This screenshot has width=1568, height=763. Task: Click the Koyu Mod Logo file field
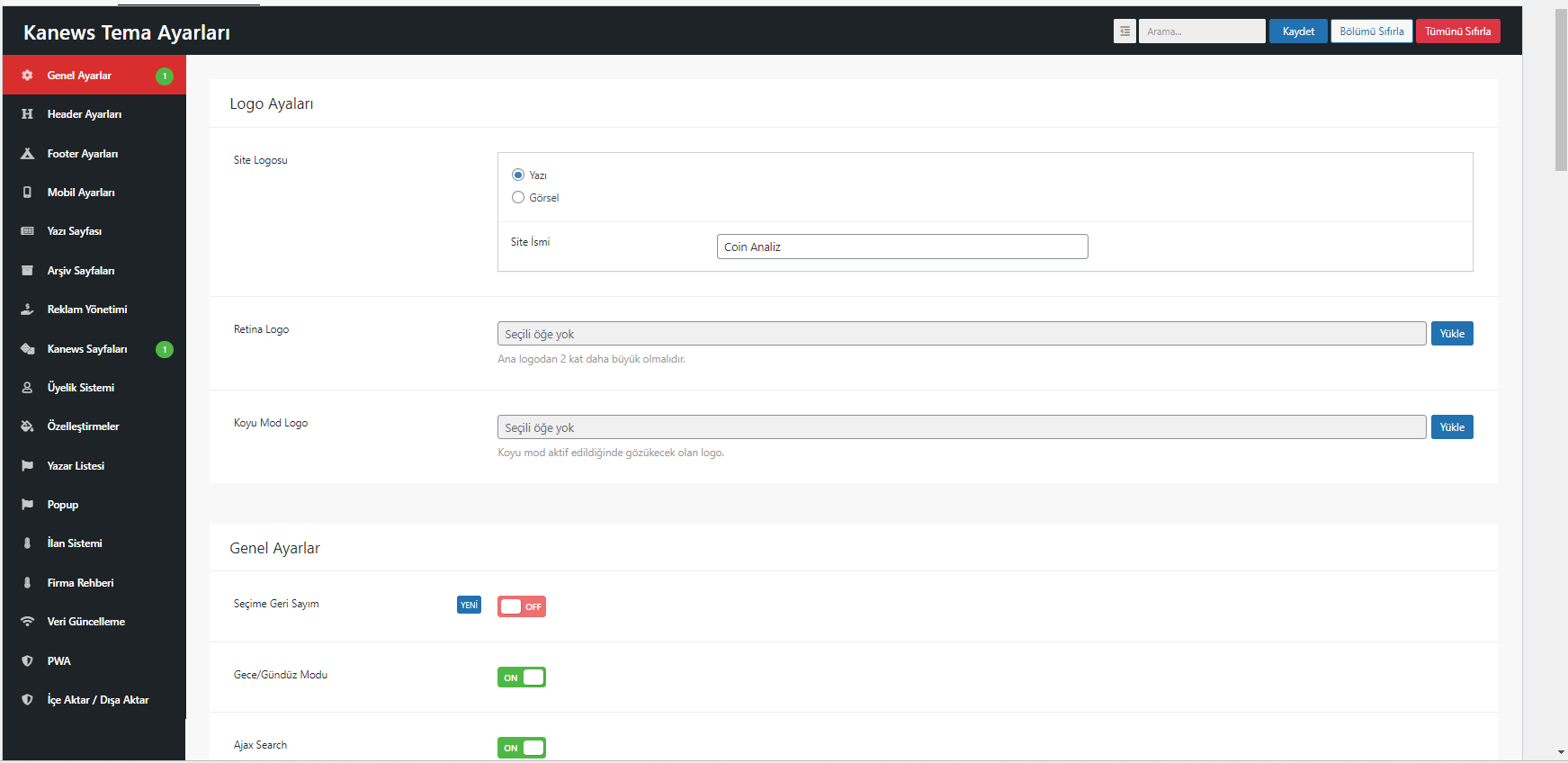click(962, 427)
